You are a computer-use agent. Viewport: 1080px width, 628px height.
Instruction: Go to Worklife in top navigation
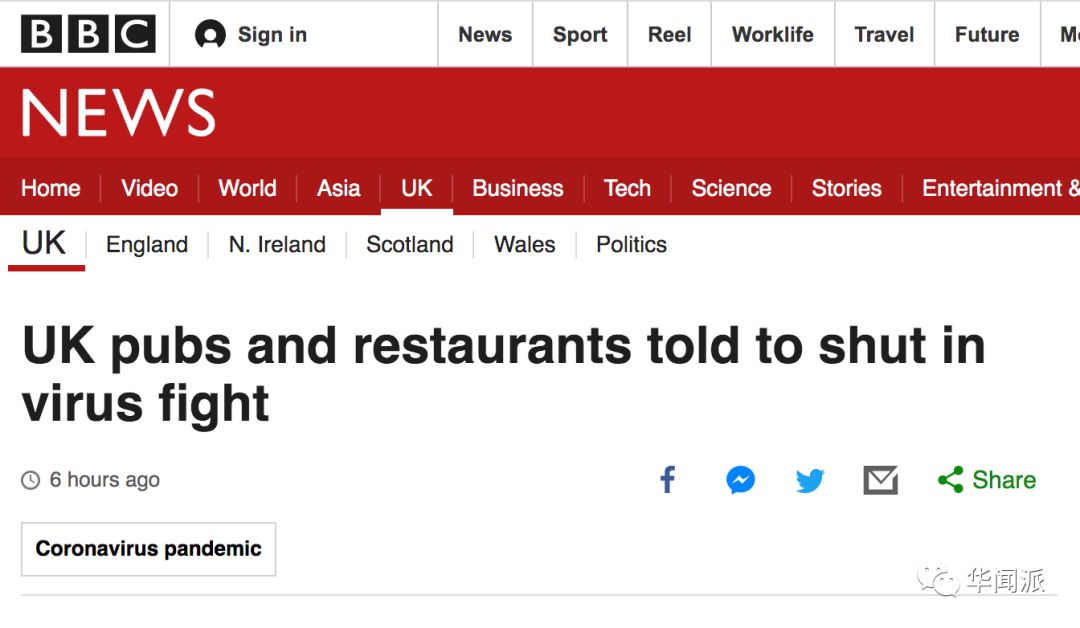(772, 35)
